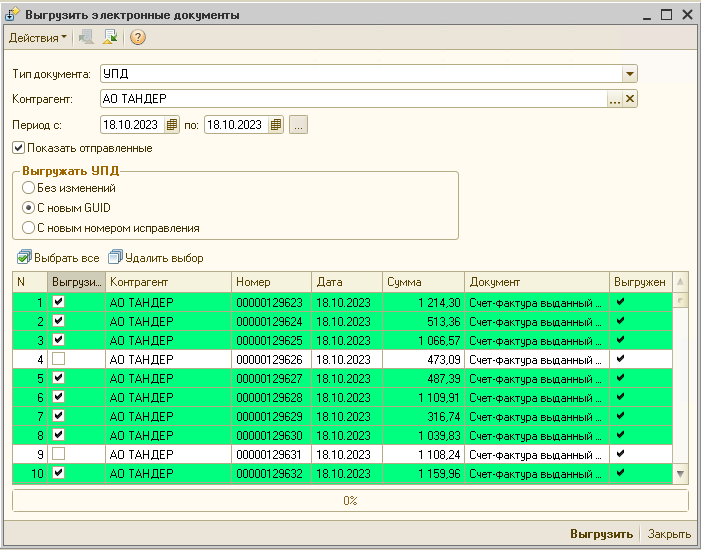Check the checkbox in row 4
The image size is (701, 550).
(x=59, y=359)
